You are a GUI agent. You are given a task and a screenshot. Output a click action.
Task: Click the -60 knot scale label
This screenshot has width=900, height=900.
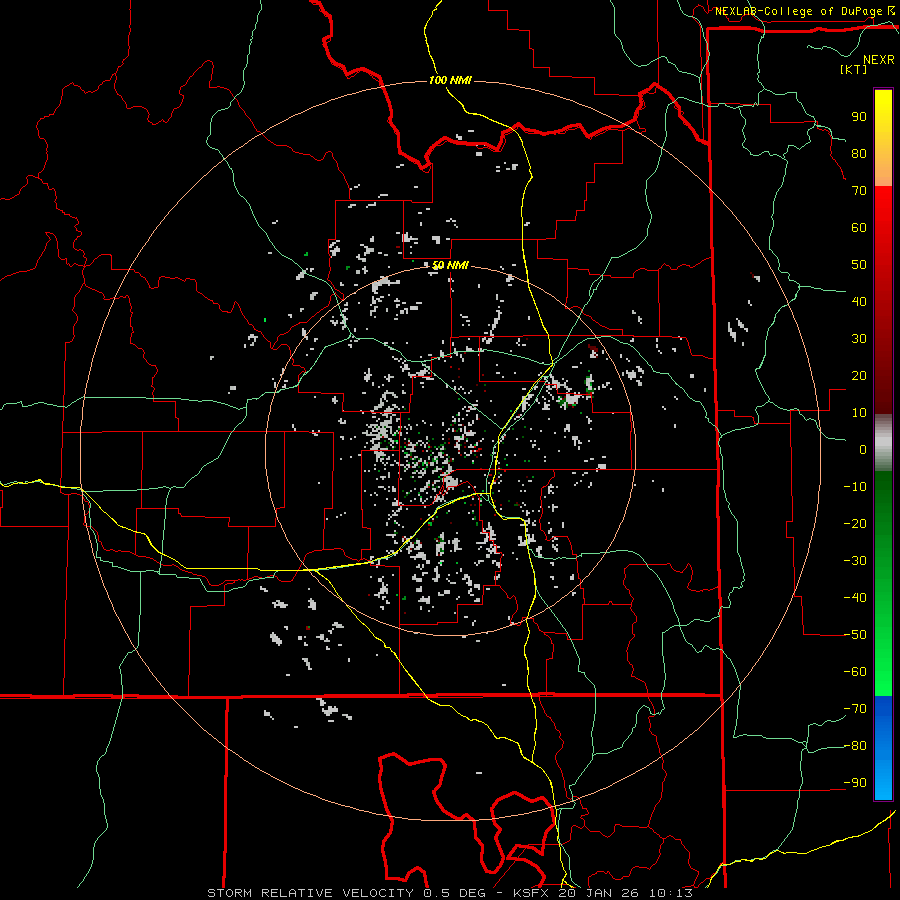(855, 672)
